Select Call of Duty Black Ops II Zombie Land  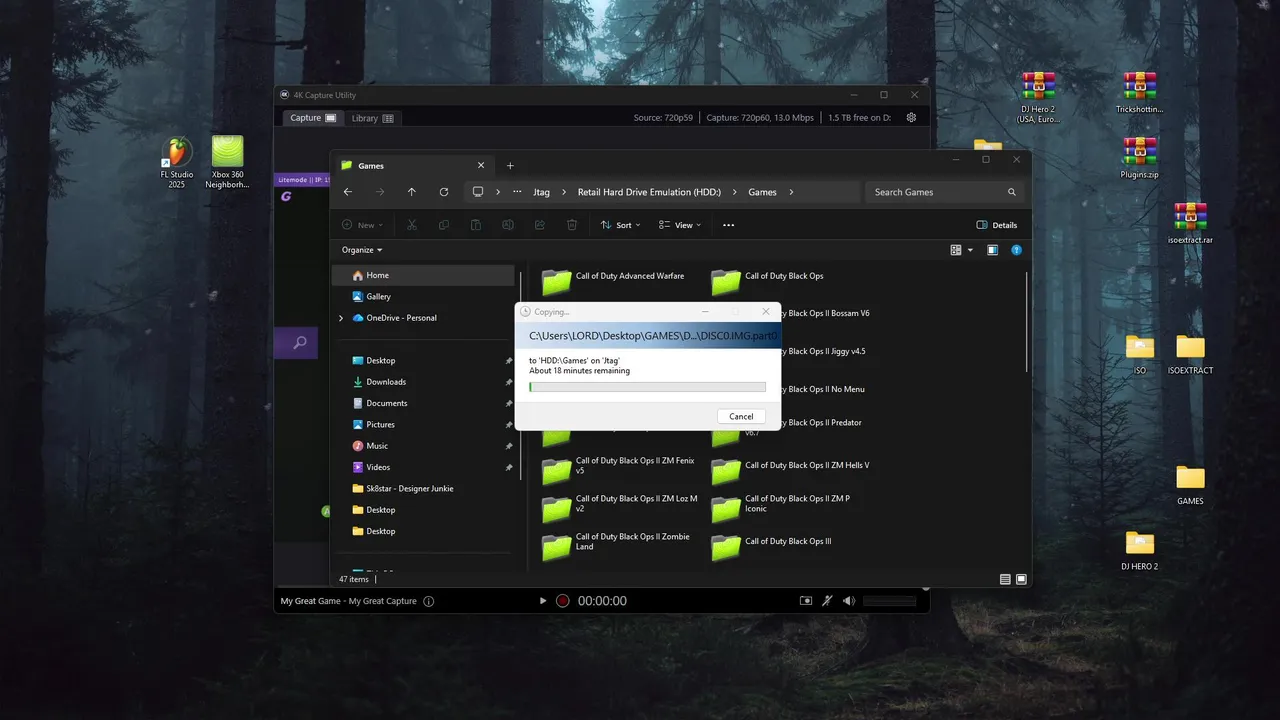coord(616,545)
